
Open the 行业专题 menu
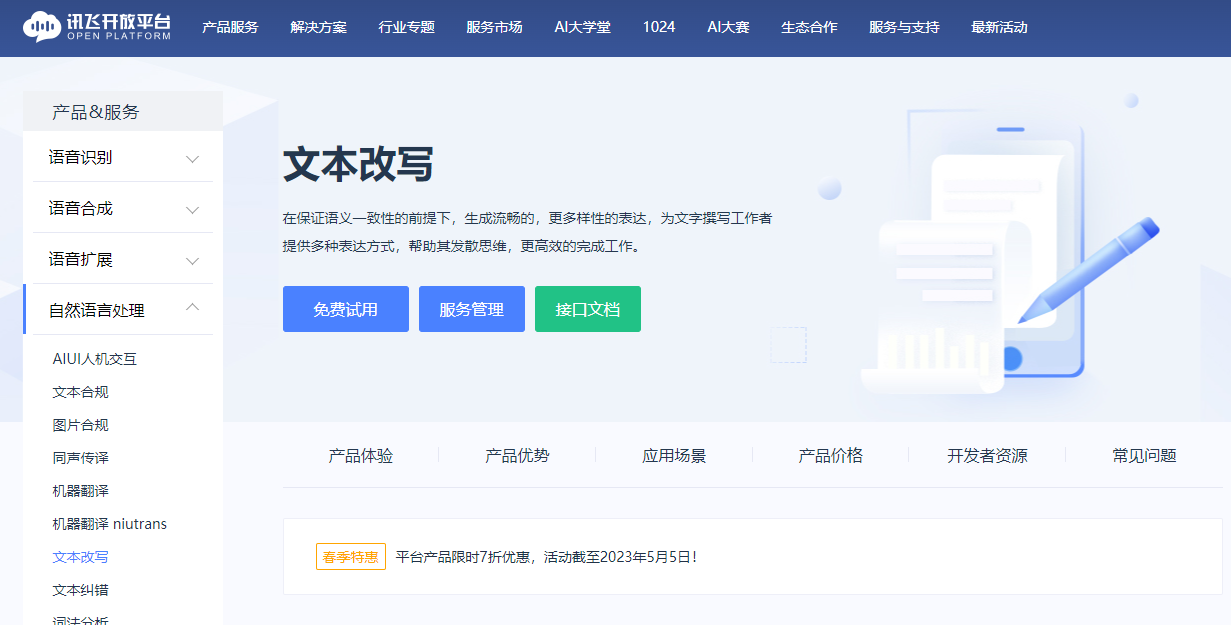click(x=407, y=27)
